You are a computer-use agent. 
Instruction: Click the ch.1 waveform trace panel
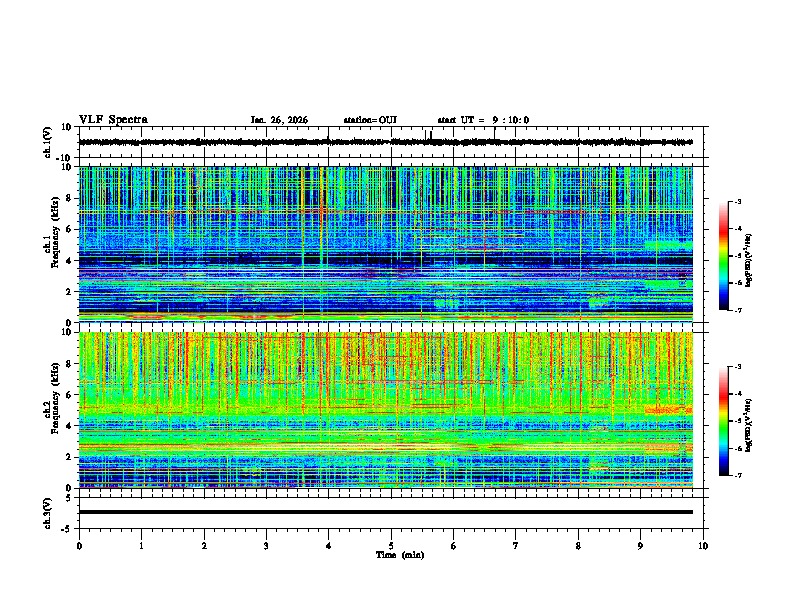tap(393, 142)
